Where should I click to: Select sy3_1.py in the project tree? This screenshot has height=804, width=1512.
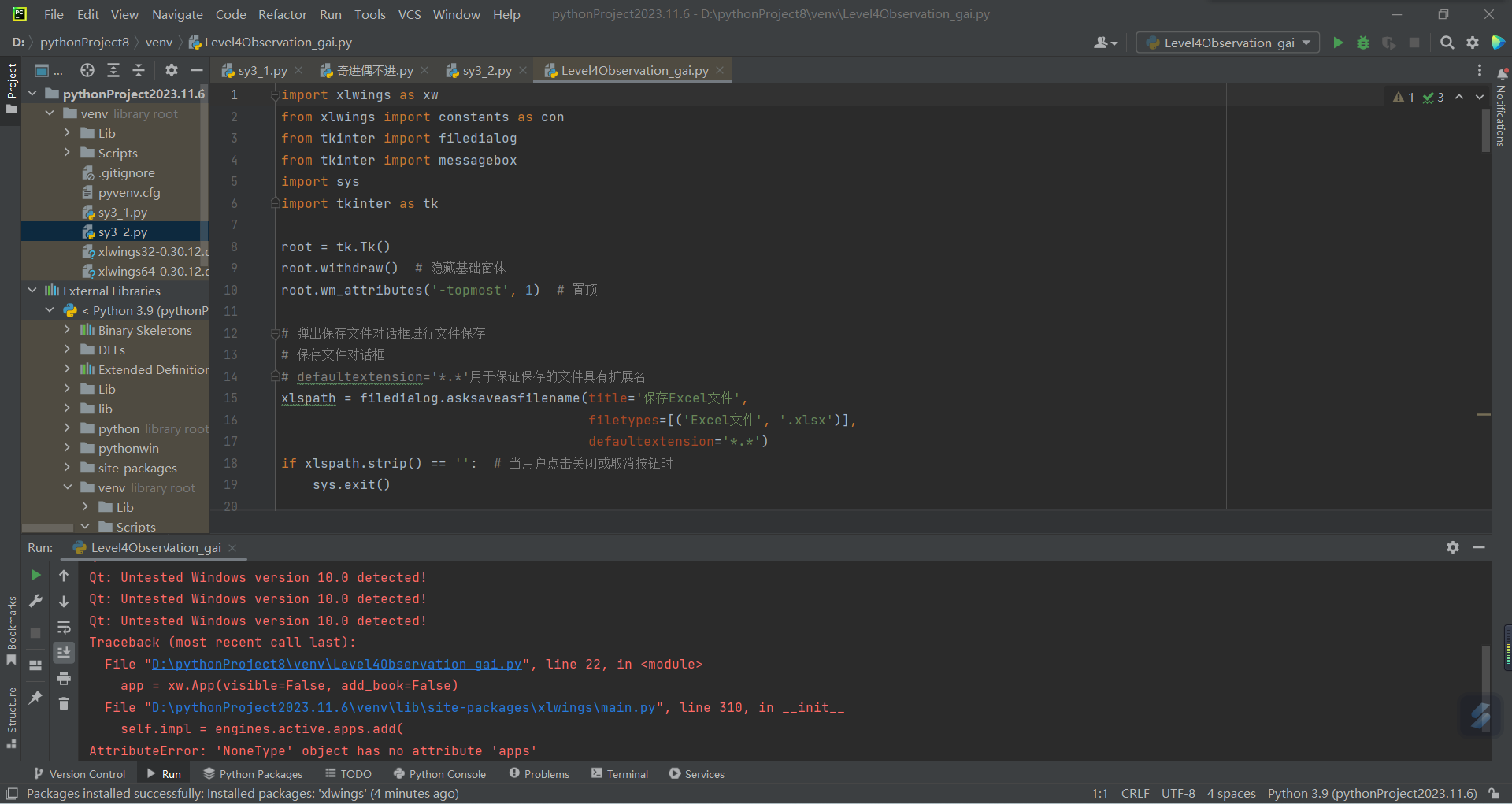122,213
